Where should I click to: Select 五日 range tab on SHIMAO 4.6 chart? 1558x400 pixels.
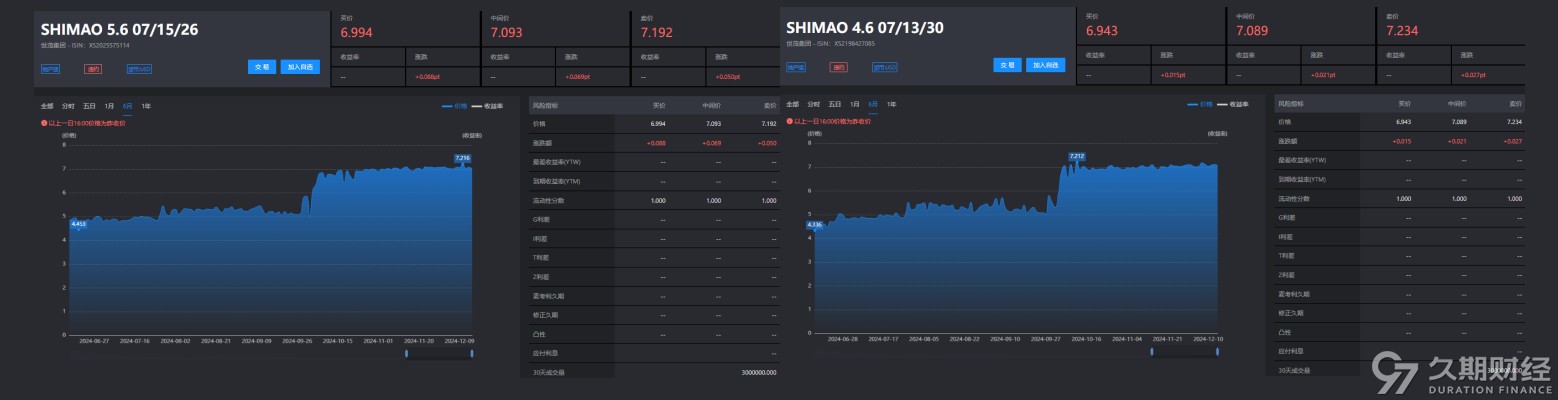pos(835,104)
